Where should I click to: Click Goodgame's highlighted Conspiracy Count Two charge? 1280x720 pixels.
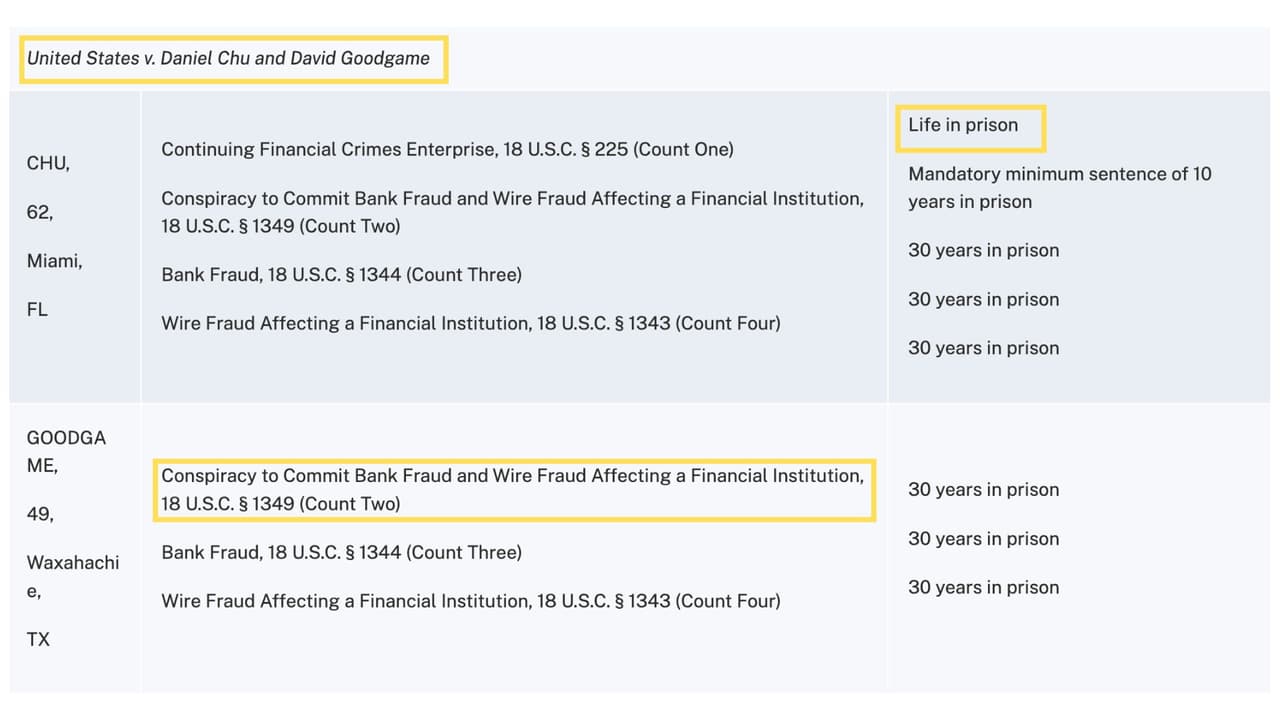512,490
